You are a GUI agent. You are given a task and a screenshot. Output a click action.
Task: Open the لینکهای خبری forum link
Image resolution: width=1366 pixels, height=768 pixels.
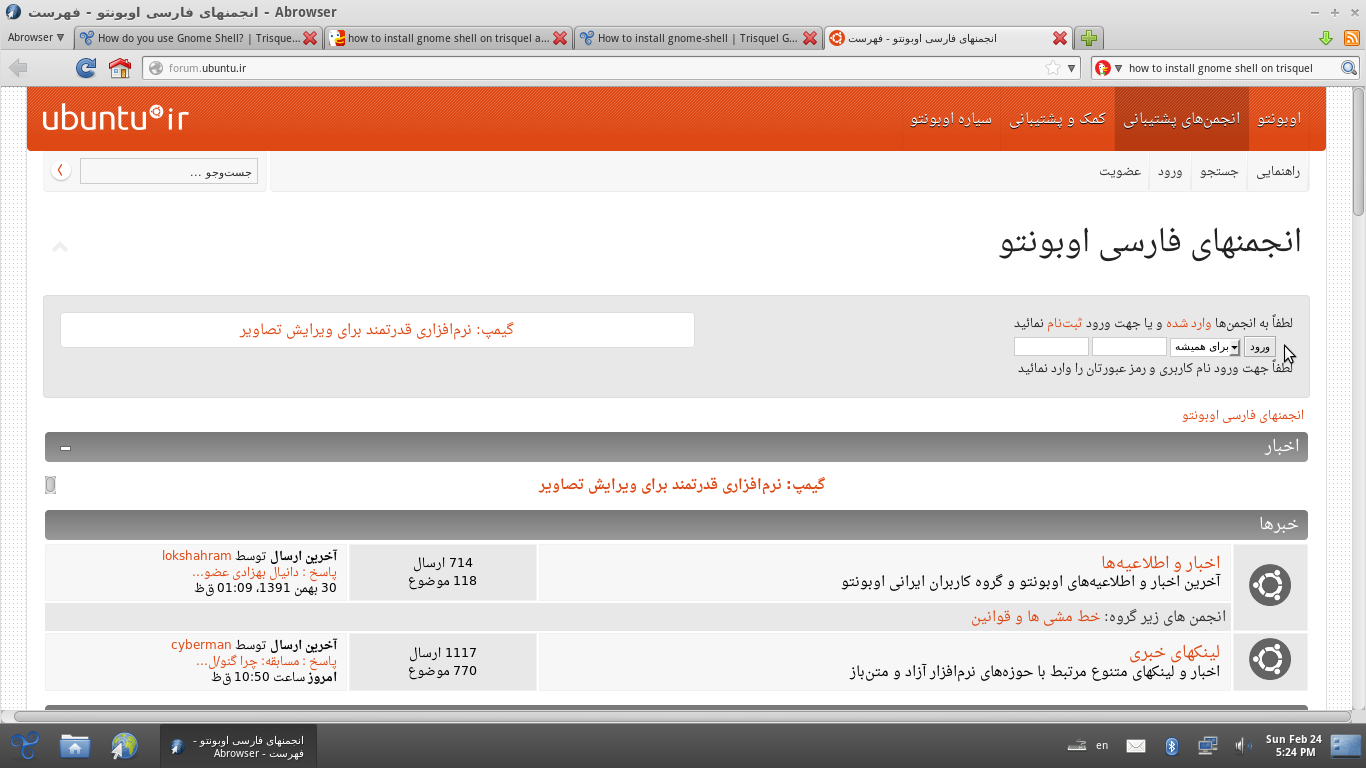click(1175, 653)
